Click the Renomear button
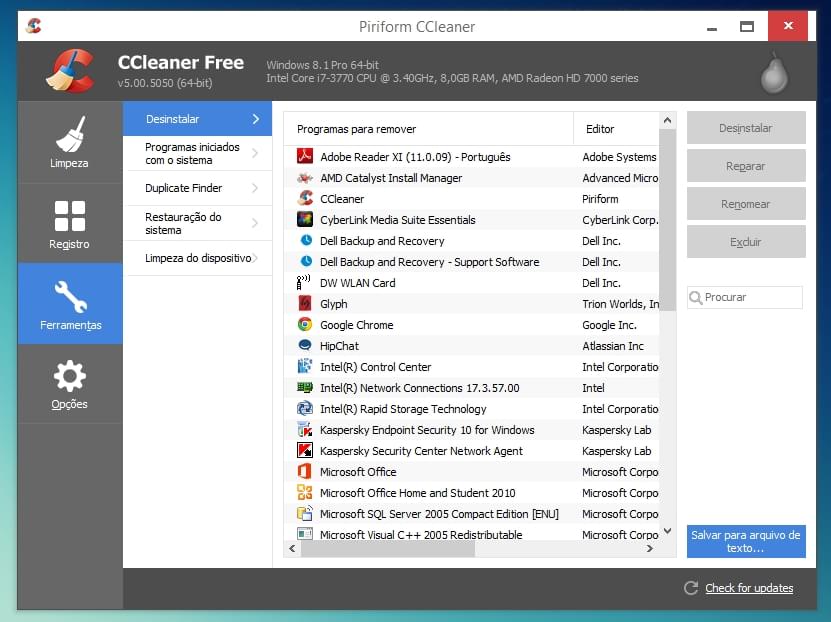This screenshot has width=831, height=622. pyautogui.click(x=746, y=204)
